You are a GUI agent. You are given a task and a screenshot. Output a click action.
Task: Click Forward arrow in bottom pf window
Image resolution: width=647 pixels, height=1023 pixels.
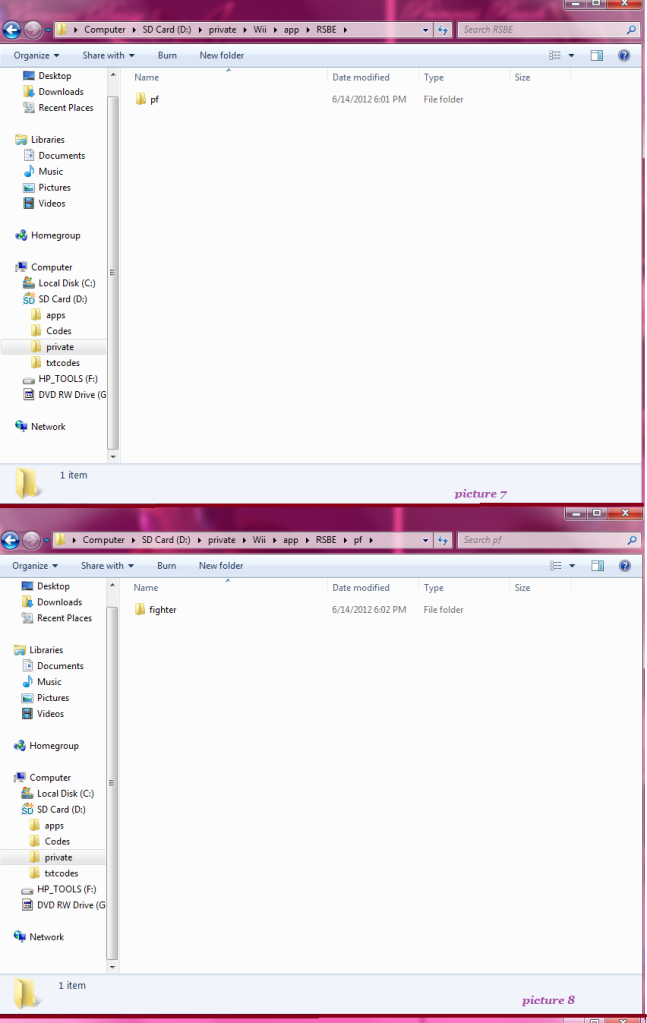[x=31, y=540]
